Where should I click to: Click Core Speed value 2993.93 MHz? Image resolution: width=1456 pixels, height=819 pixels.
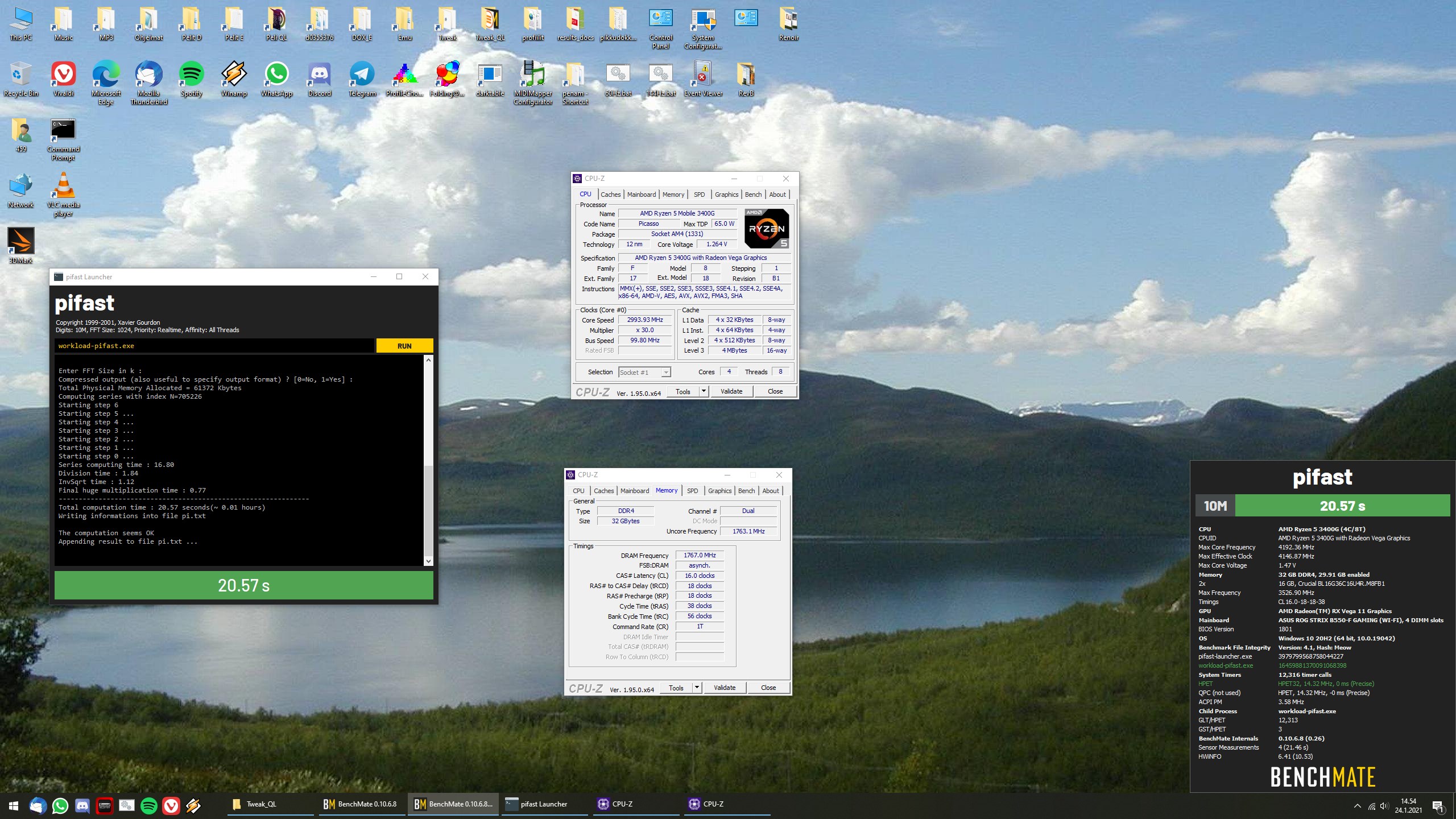[x=645, y=320]
